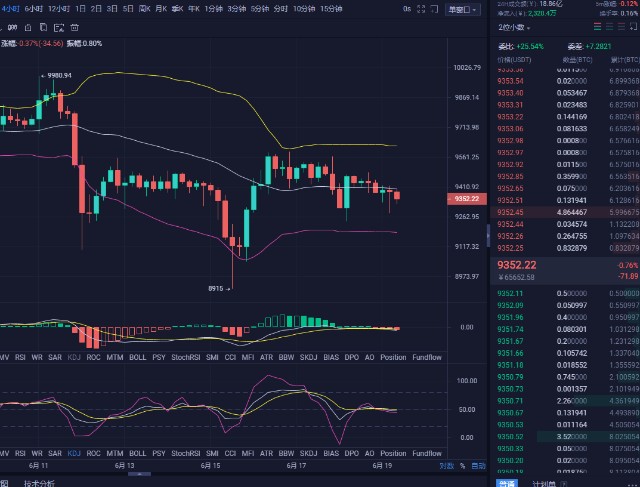The image size is (640, 487).
Task: Select MTM in the lower indicator row
Action: point(115,453)
